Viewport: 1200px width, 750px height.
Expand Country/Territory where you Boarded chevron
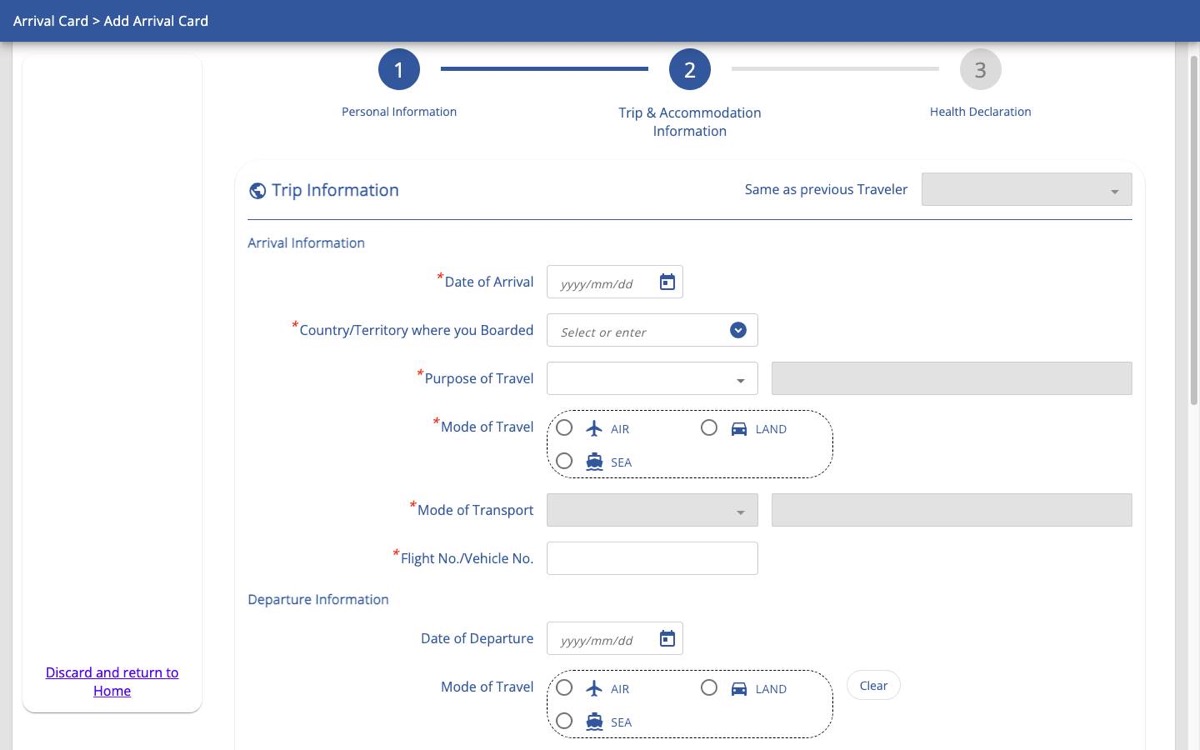[x=738, y=331]
